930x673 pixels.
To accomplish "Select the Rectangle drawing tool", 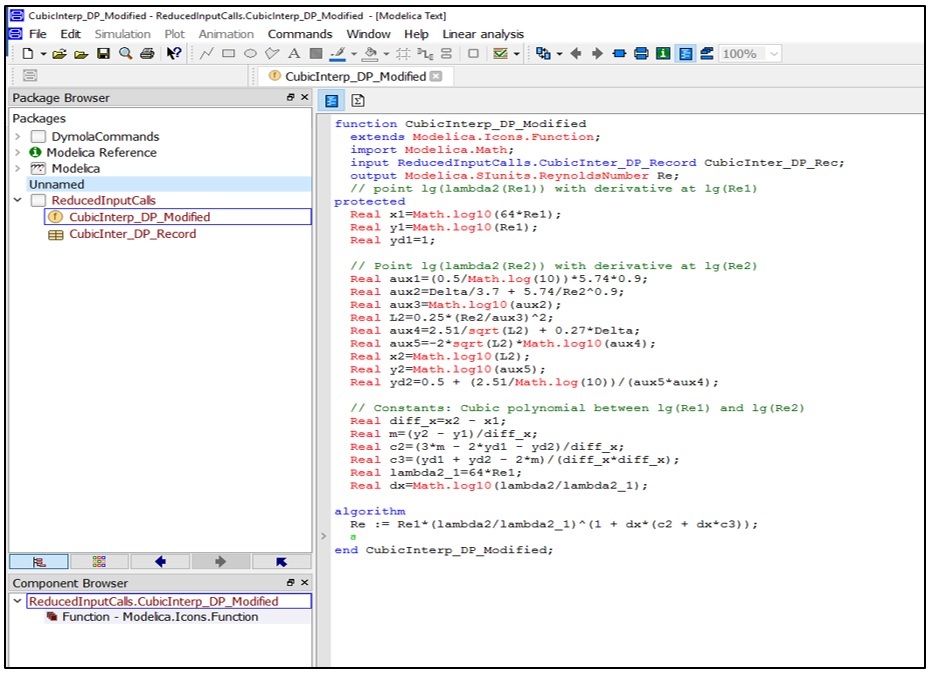I will pyautogui.click(x=228, y=54).
